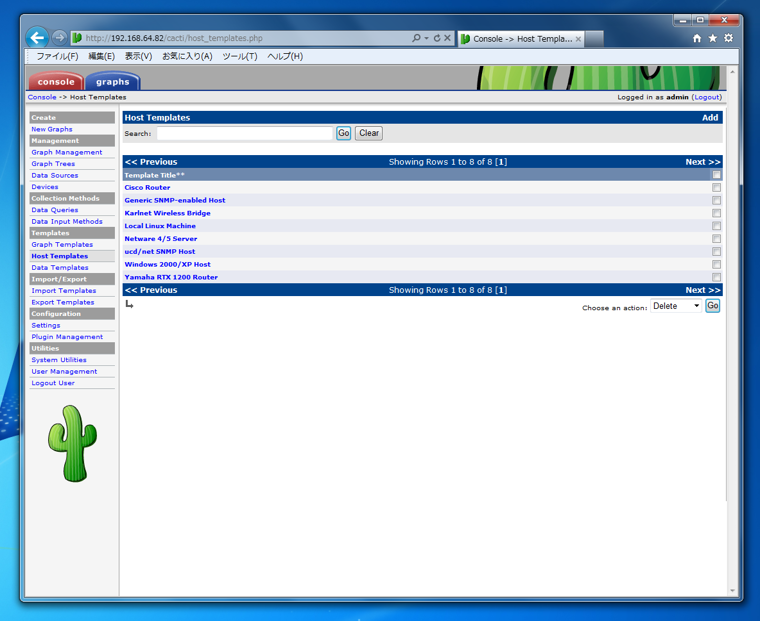Open User Management in sidebar
The height and width of the screenshot is (621, 760).
tap(64, 371)
